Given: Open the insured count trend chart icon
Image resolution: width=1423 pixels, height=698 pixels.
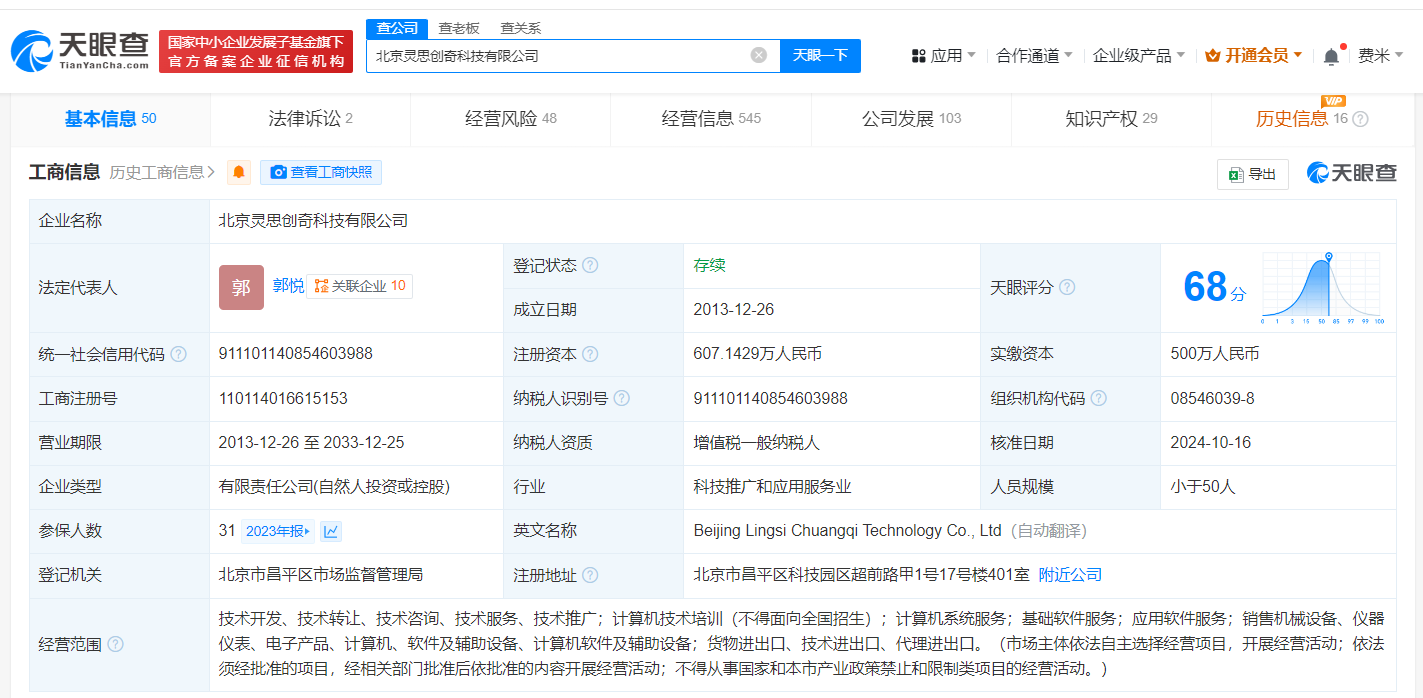Looking at the screenshot, I should pos(331,531).
